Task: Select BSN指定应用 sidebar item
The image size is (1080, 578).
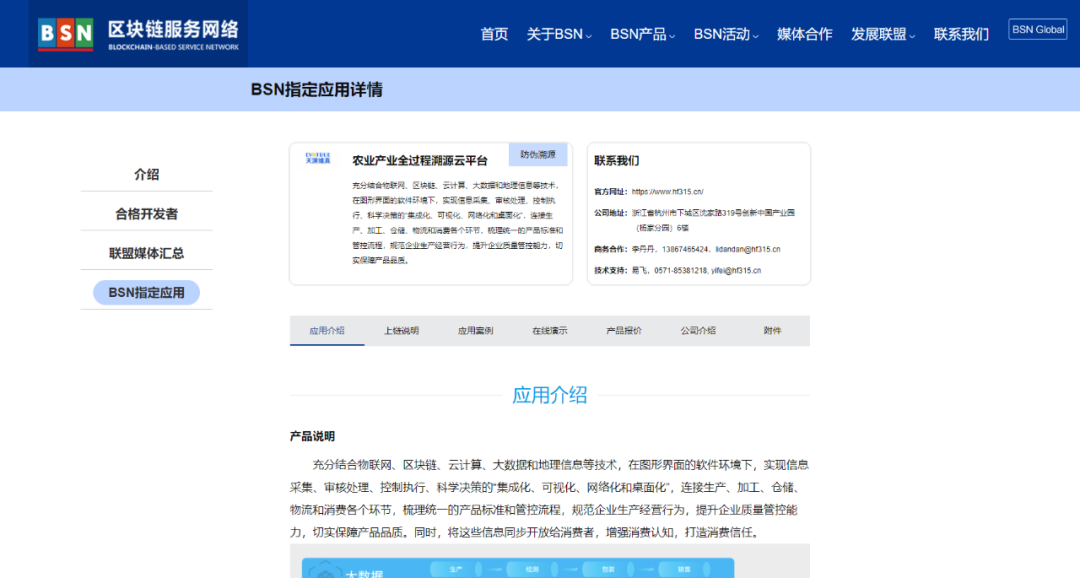Action: (146, 292)
